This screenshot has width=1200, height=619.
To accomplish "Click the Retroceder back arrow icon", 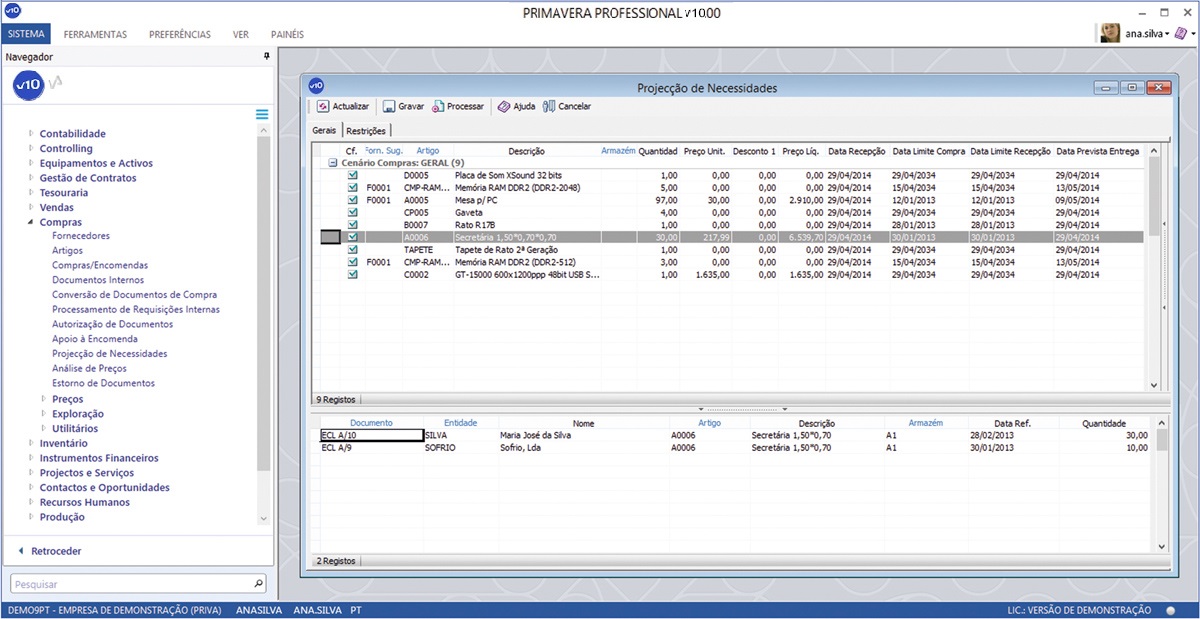I will click(21, 551).
